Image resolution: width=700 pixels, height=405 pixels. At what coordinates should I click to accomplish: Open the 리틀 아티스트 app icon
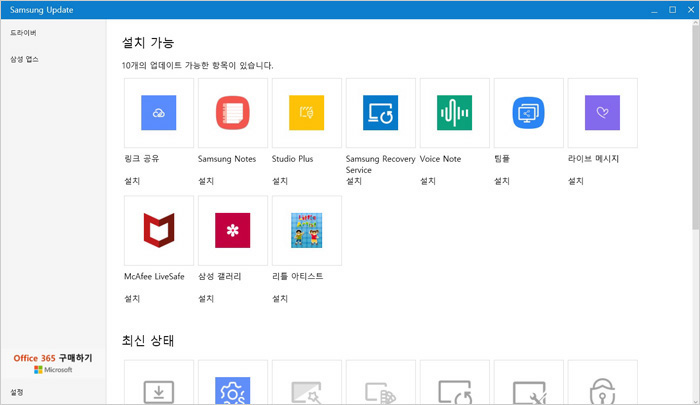coord(307,230)
